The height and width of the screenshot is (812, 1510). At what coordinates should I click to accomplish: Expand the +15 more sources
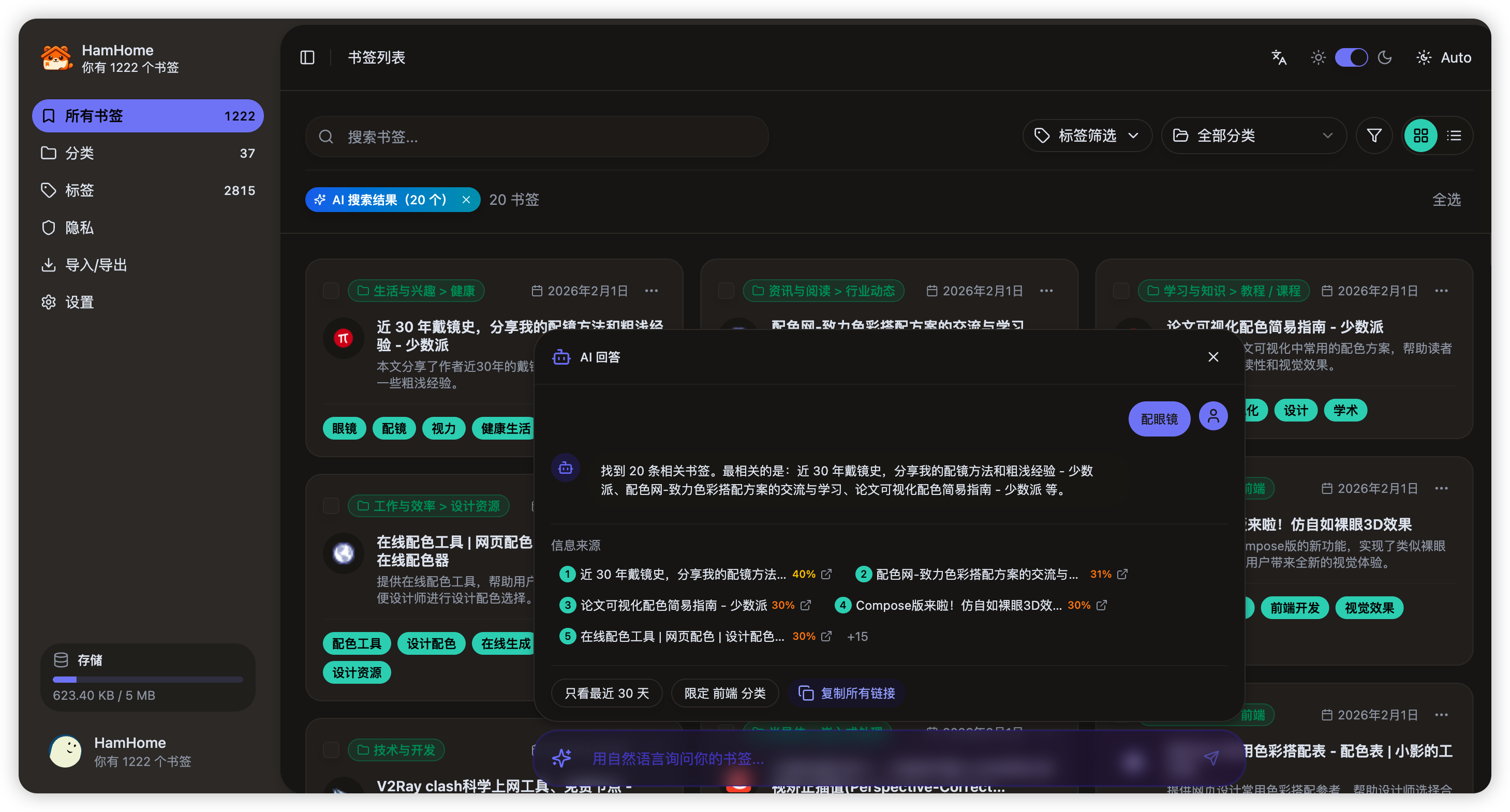857,636
